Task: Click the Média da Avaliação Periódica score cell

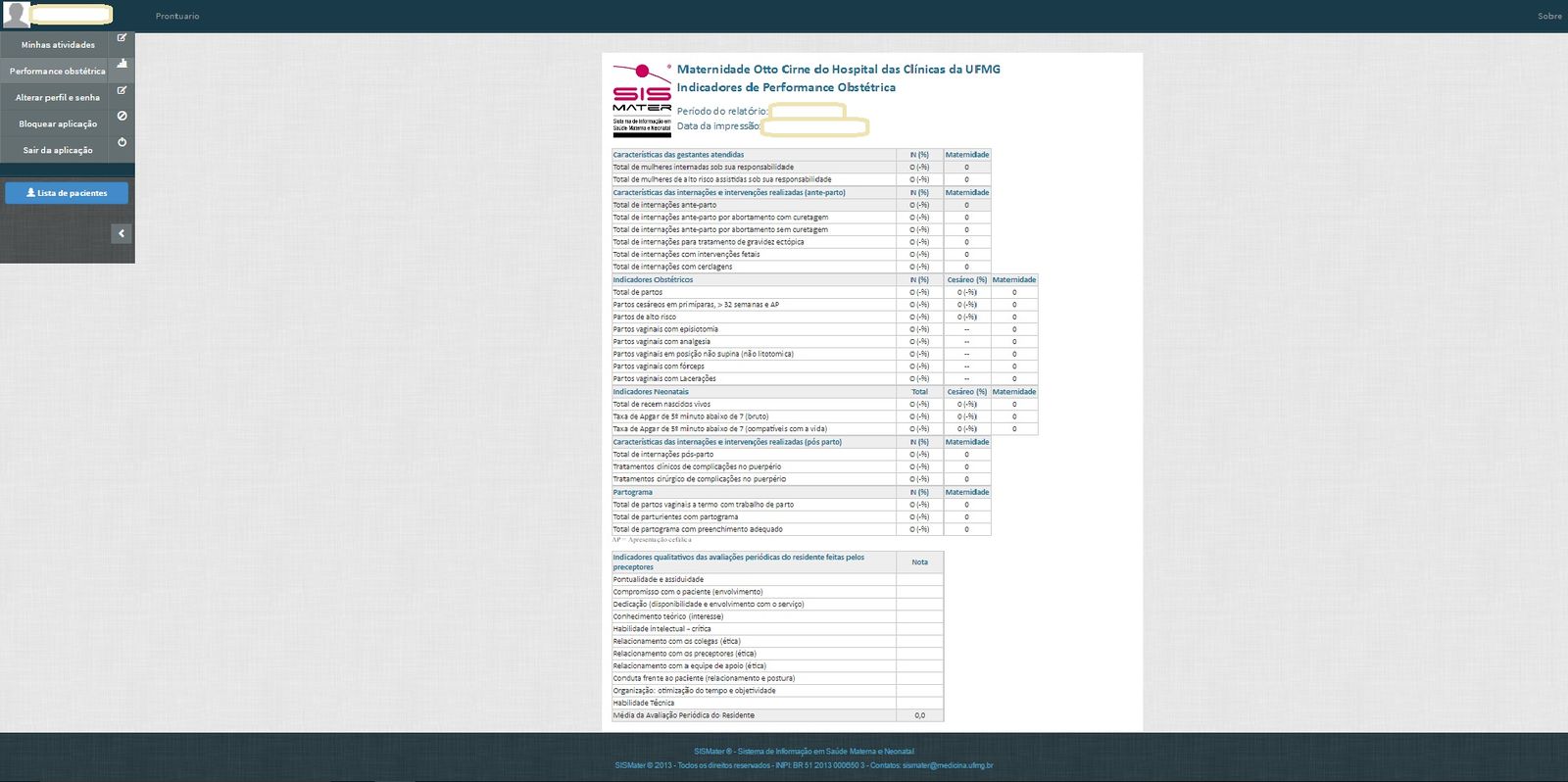Action: tap(919, 715)
